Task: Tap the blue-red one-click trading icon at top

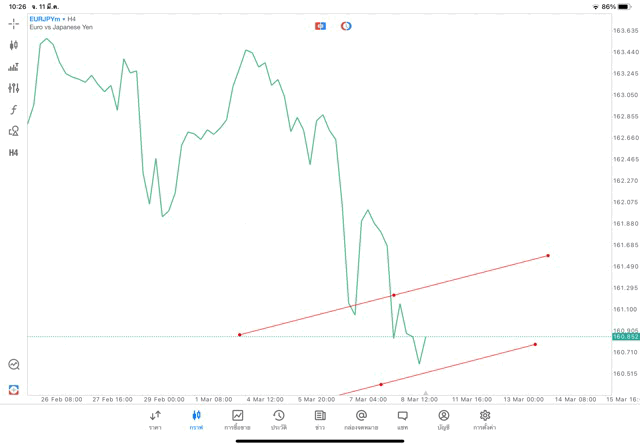Action: (320, 26)
